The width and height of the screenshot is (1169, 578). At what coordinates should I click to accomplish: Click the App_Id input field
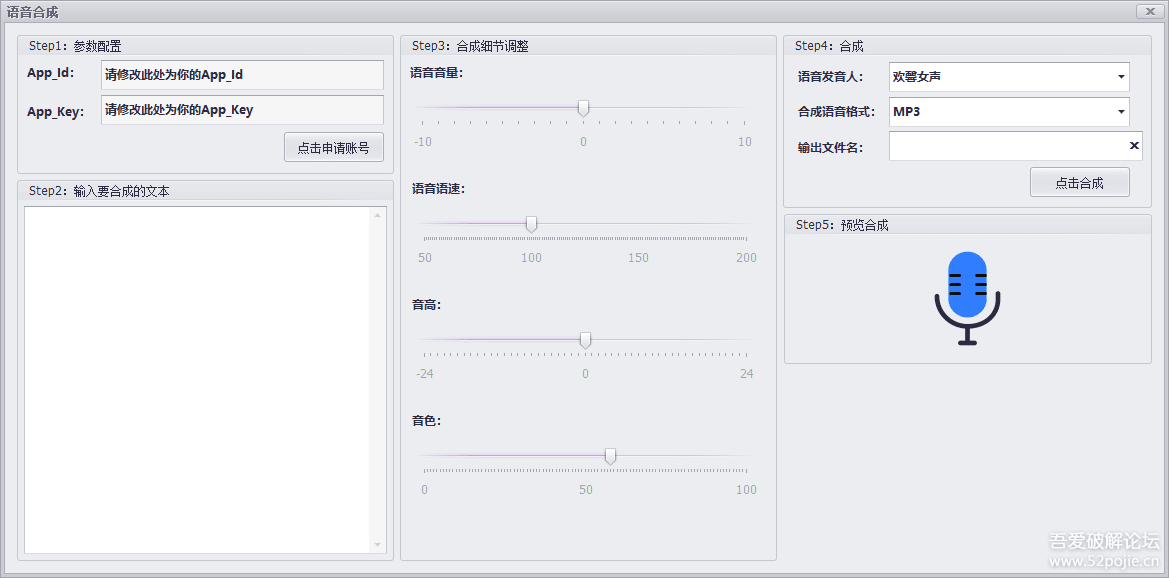coord(242,75)
